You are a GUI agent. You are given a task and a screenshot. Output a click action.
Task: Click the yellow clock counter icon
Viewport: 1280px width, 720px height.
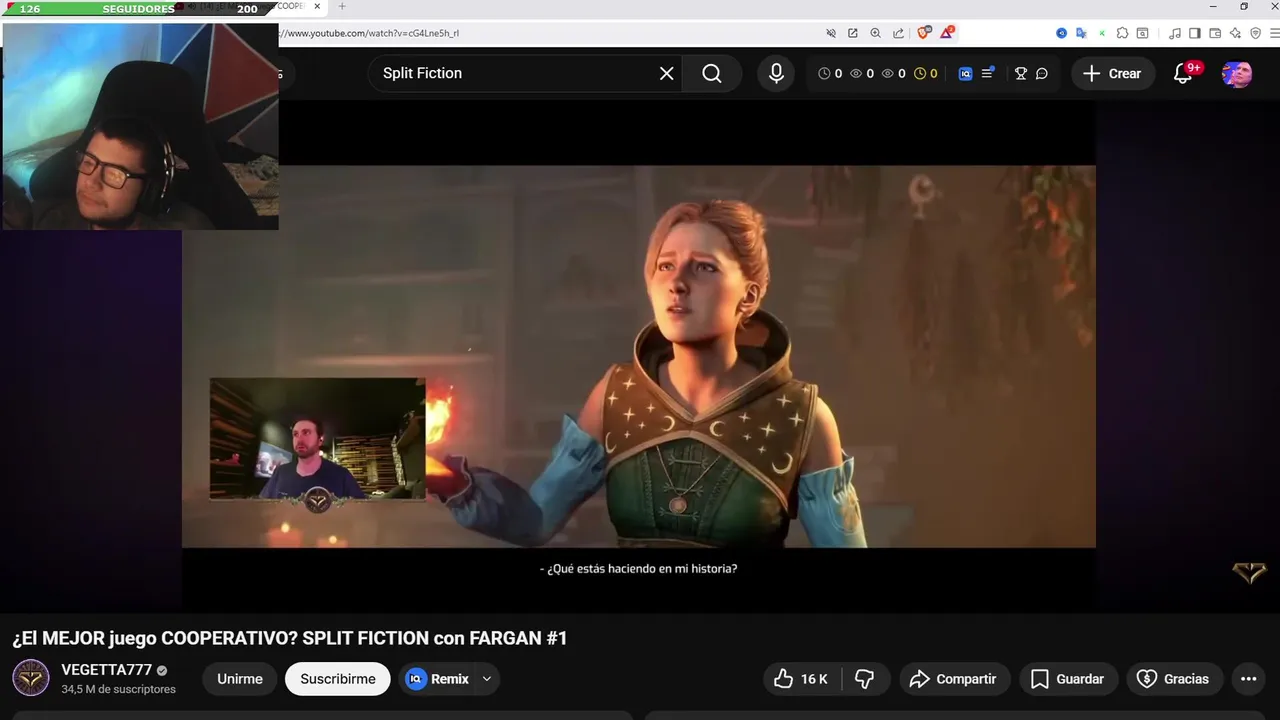(x=920, y=73)
